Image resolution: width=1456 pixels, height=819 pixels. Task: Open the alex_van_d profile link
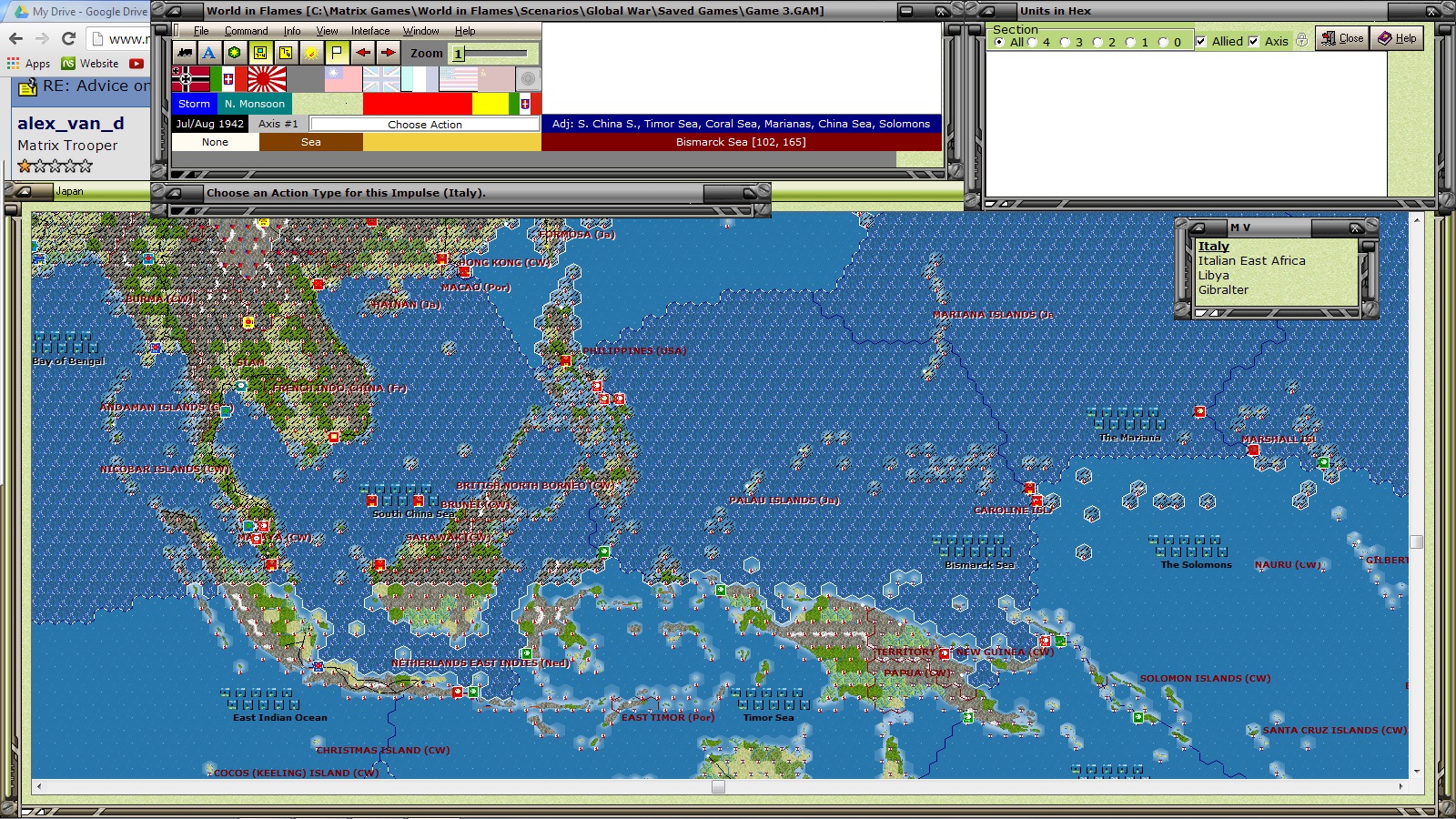[71, 123]
